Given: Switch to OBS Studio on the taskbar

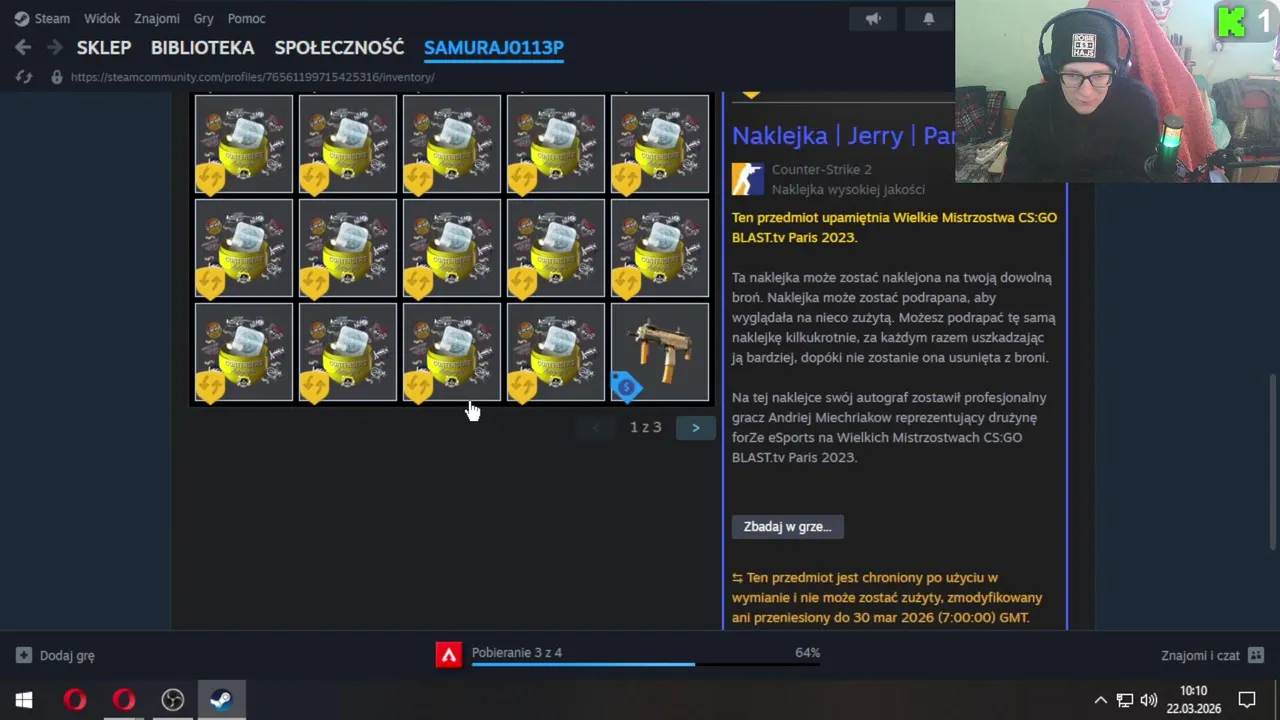Looking at the screenshot, I should point(172,700).
